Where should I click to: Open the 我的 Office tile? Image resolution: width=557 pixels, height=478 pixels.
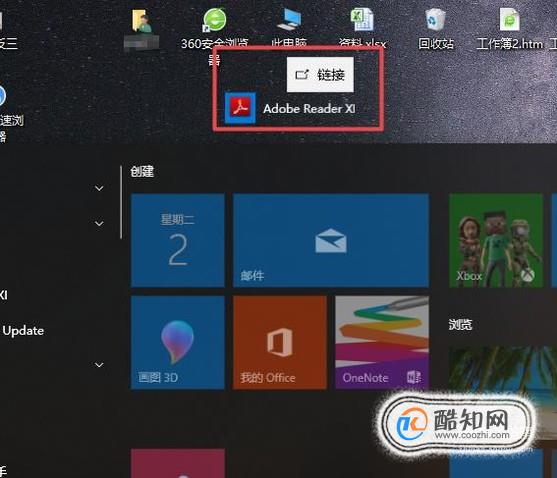[x=280, y=342]
